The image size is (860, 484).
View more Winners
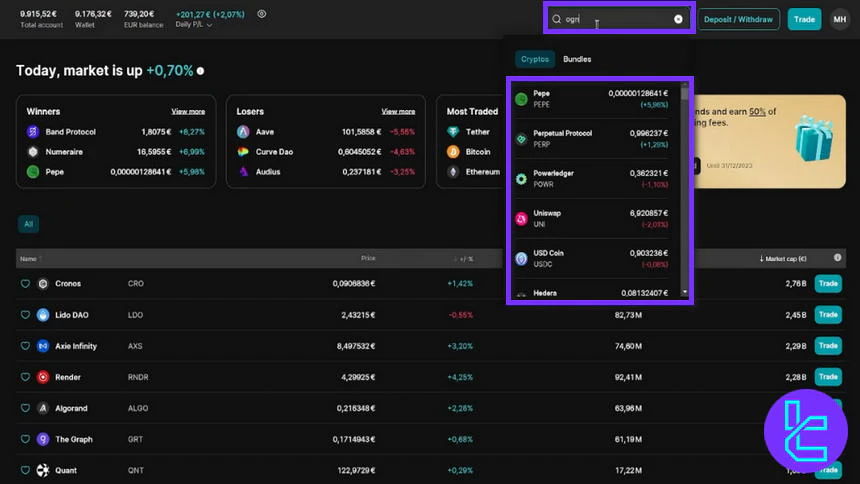(188, 111)
